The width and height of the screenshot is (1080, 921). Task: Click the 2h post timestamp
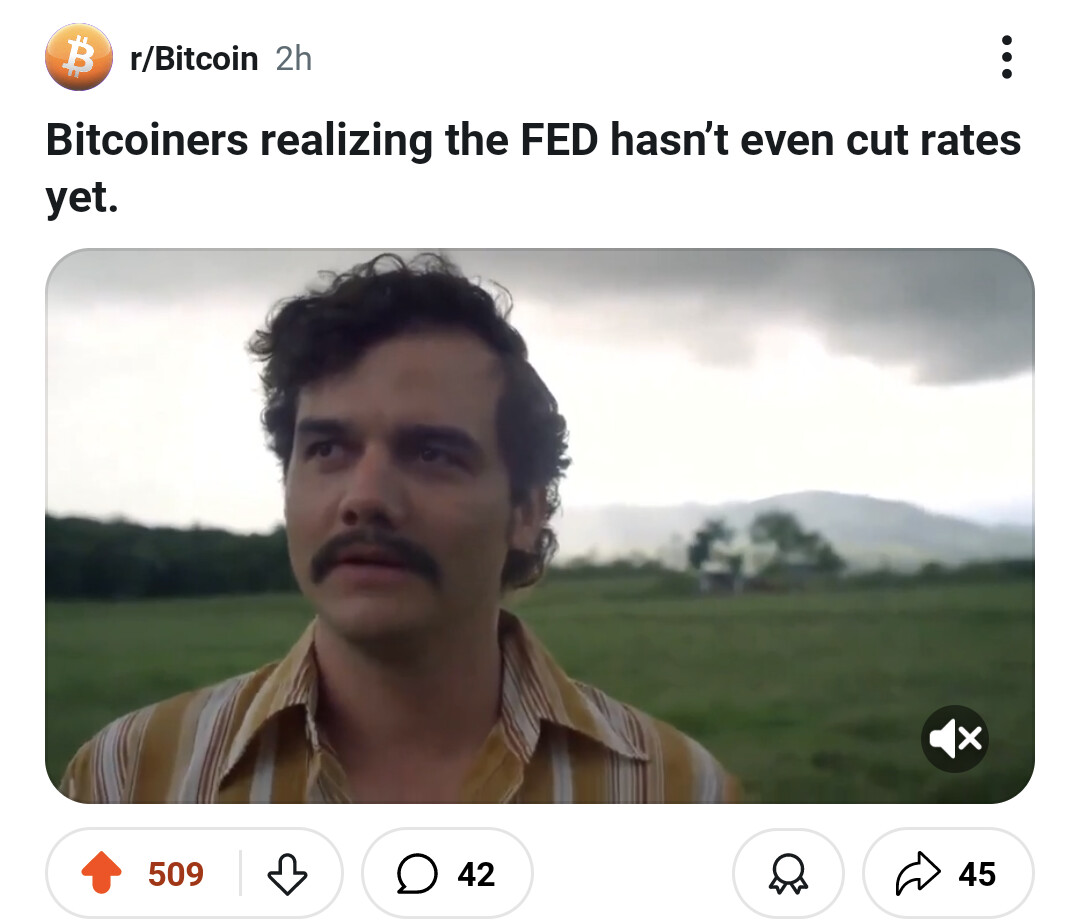click(x=294, y=59)
